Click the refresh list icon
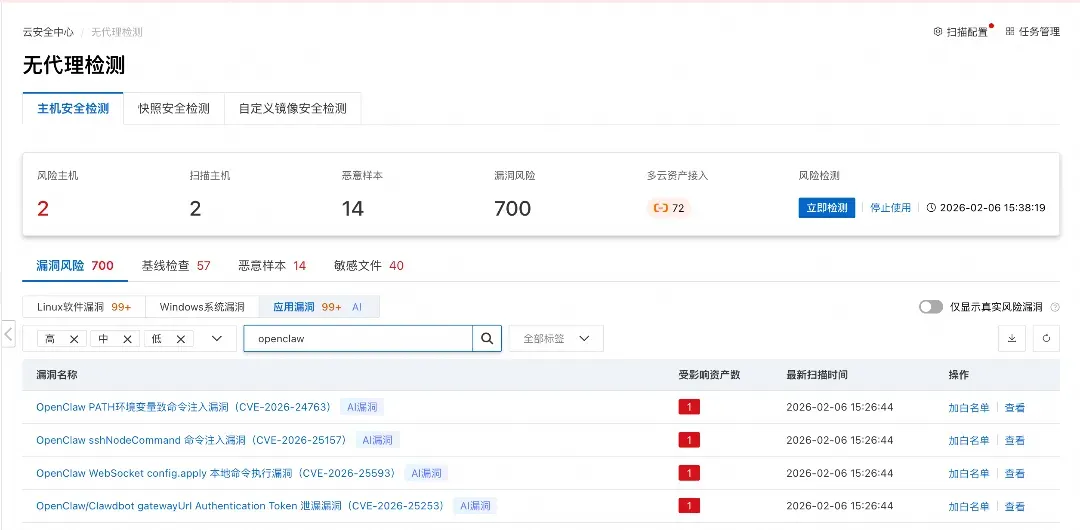 point(1046,338)
